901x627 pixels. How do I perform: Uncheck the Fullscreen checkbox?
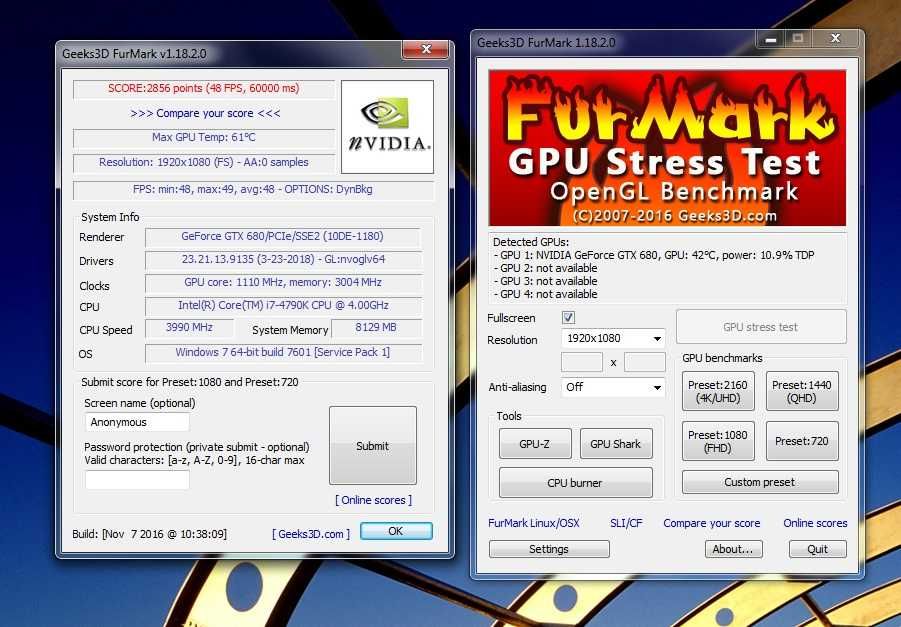click(568, 318)
